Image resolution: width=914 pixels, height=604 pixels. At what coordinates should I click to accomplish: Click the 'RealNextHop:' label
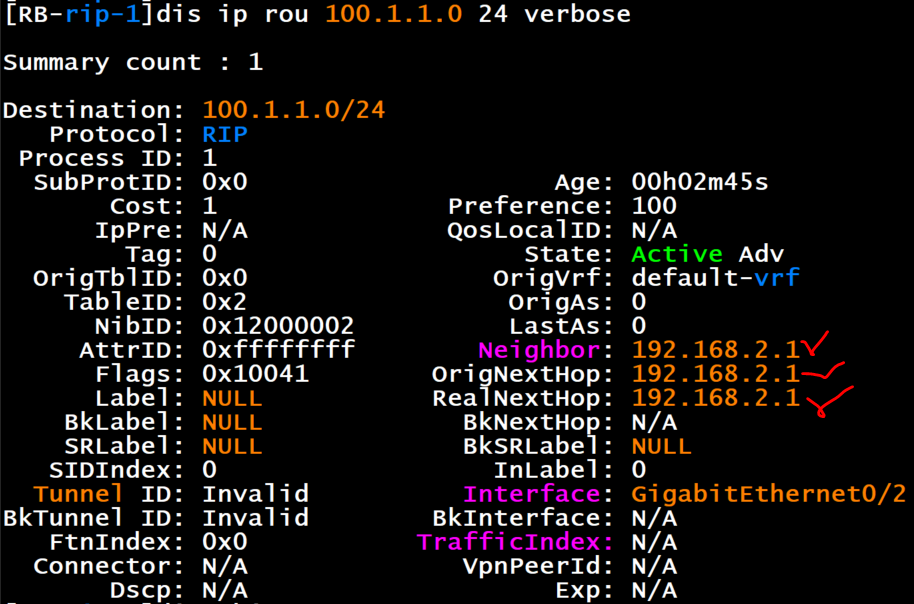coord(523,398)
